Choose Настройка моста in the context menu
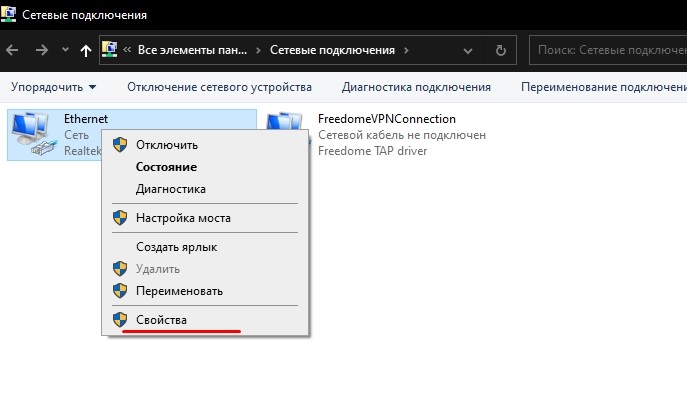 click(x=205, y=218)
